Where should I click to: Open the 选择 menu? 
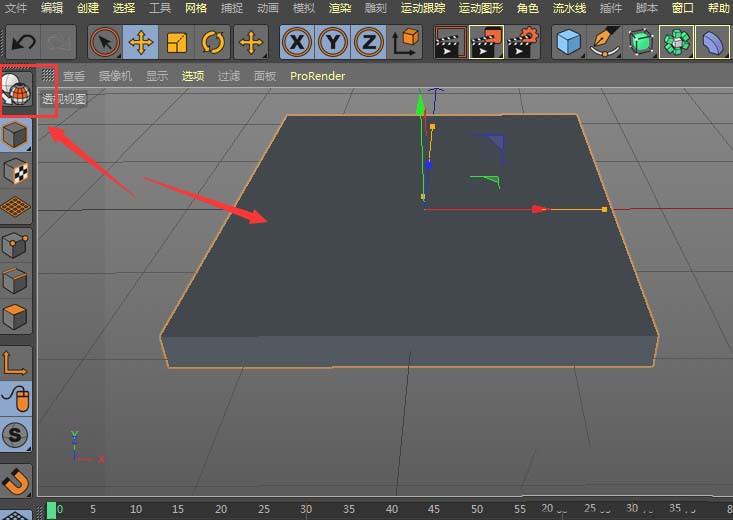123,8
